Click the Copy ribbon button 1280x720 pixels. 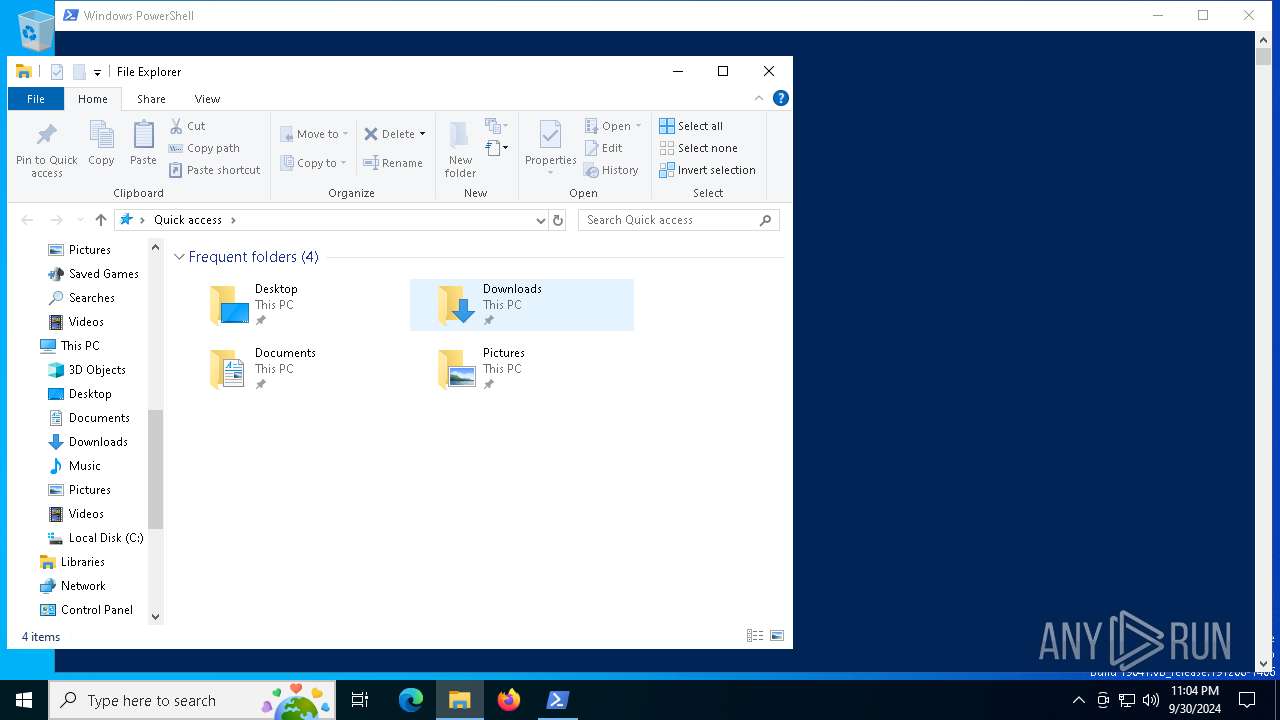(x=101, y=144)
